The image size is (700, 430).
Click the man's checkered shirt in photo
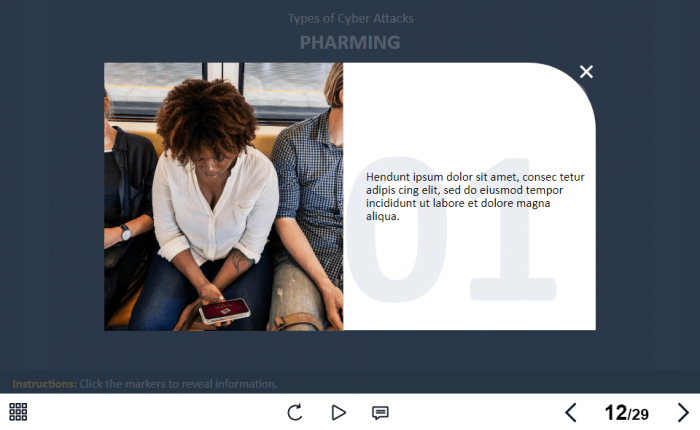pyautogui.click(x=308, y=188)
